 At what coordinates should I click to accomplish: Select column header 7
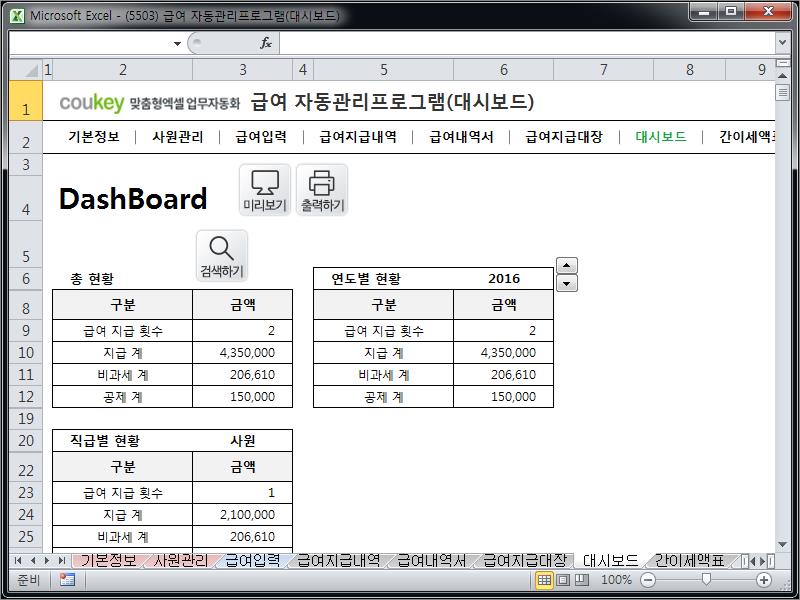pyautogui.click(x=604, y=70)
